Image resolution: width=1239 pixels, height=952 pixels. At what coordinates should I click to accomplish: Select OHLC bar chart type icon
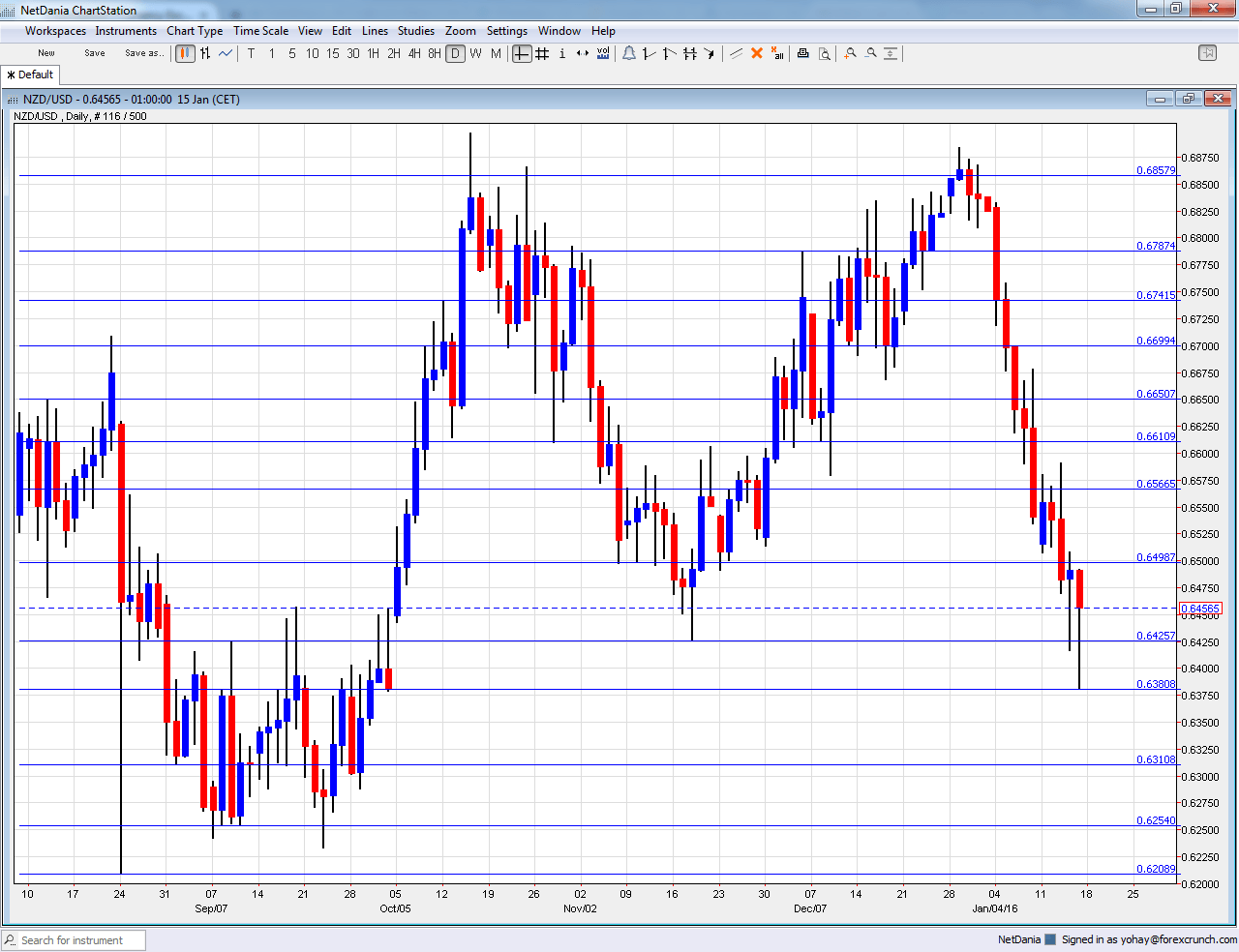tap(205, 53)
